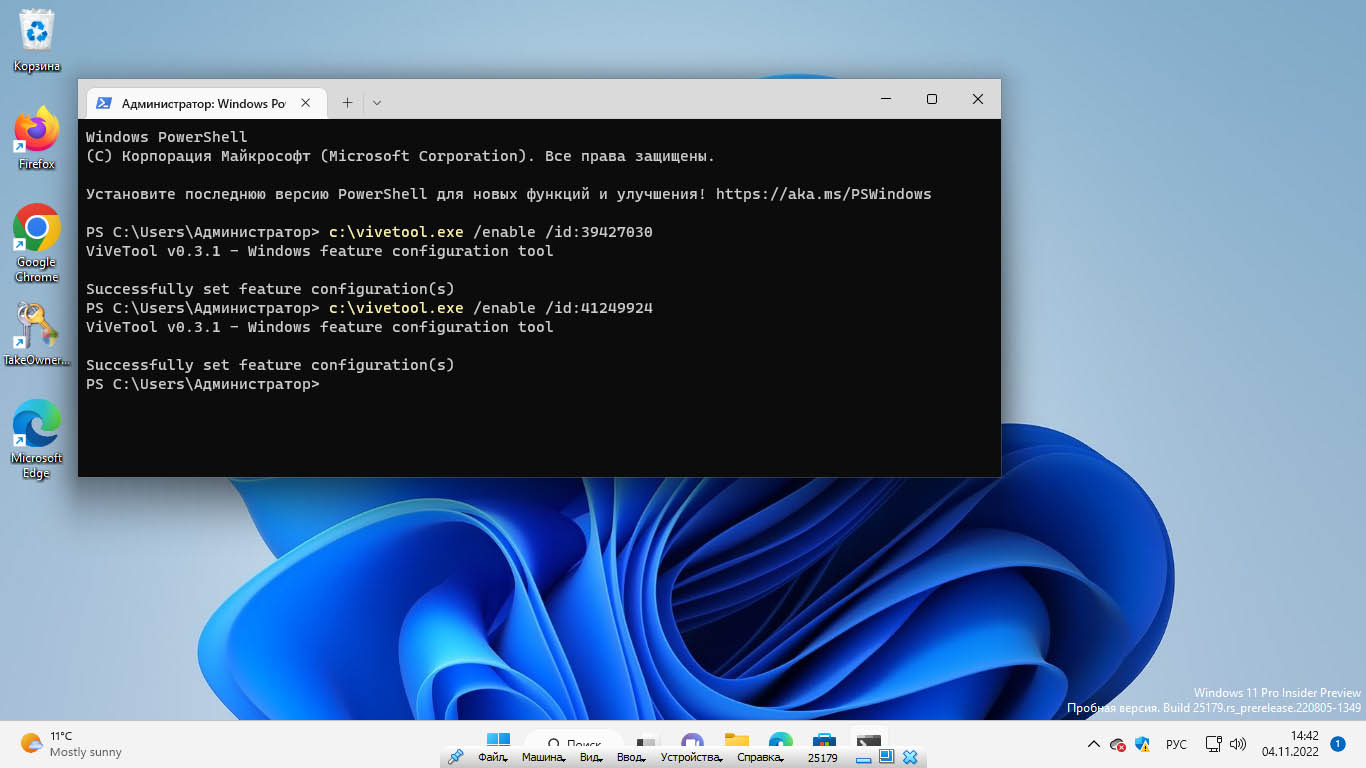Exit fullscreen via mini toolbar restore icon

click(x=887, y=758)
